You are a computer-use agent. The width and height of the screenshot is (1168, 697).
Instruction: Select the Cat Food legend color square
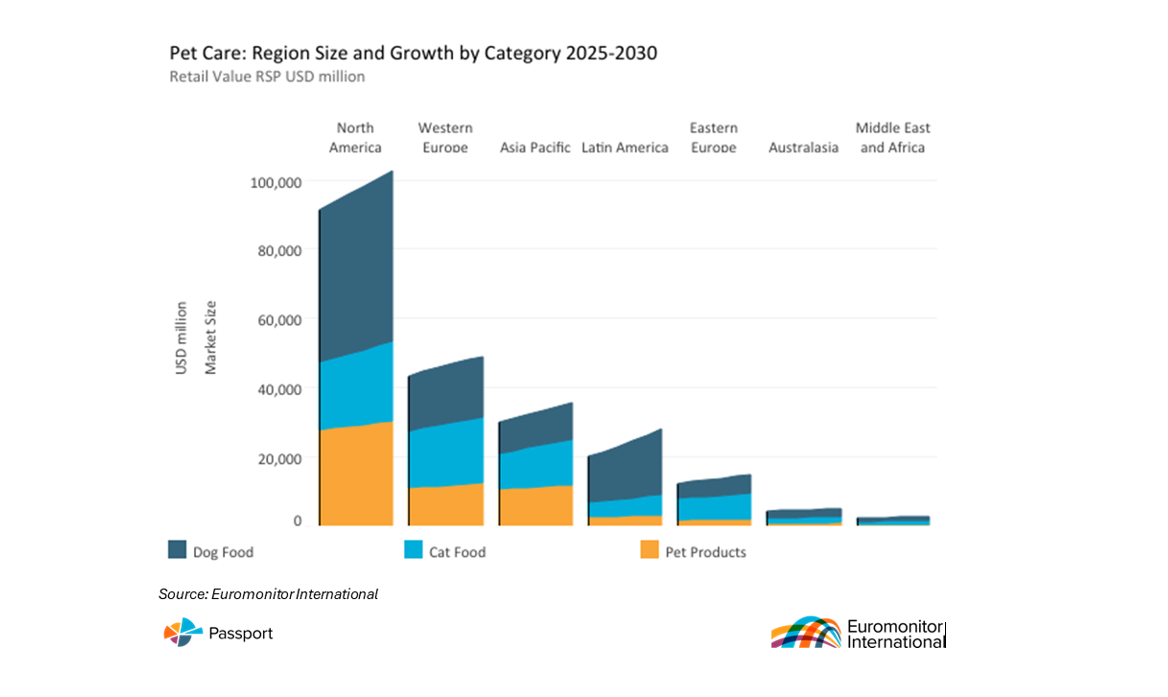tap(413, 550)
